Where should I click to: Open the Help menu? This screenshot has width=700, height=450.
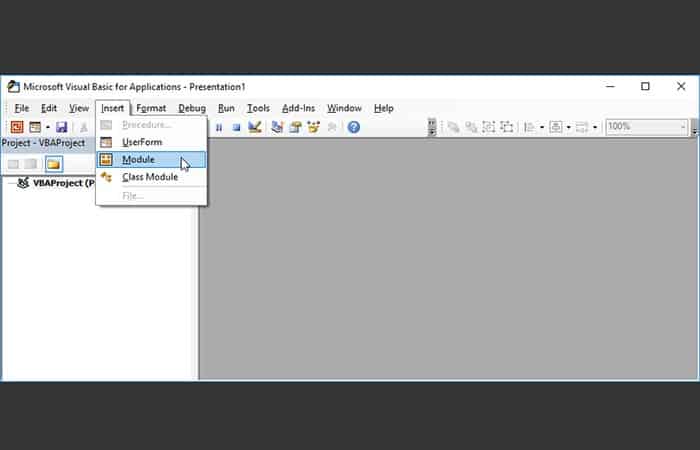[x=383, y=108]
